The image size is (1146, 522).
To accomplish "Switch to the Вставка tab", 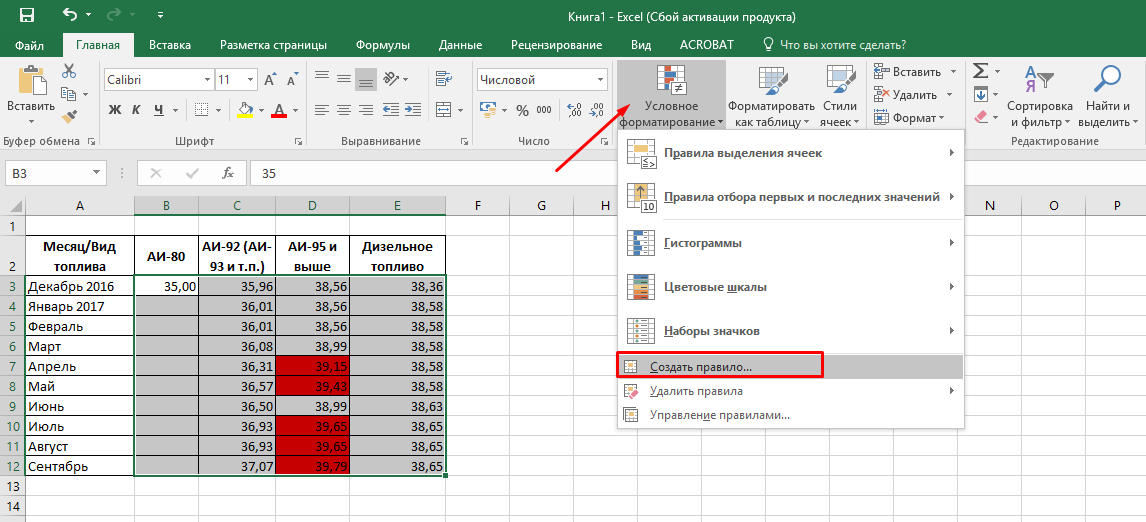I will coord(170,45).
